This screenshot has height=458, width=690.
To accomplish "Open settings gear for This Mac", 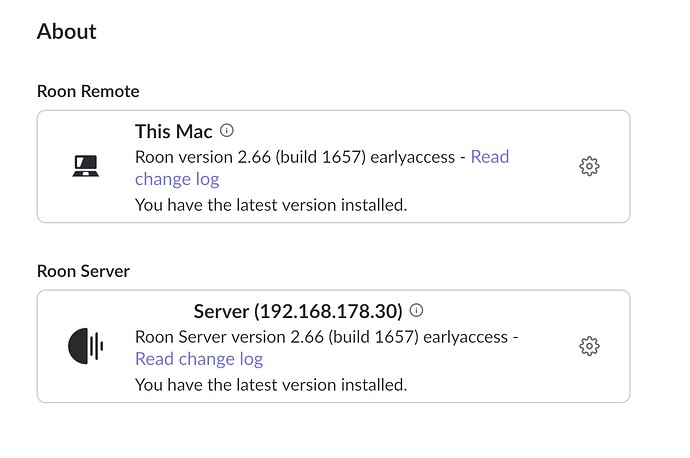I will pyautogui.click(x=589, y=166).
